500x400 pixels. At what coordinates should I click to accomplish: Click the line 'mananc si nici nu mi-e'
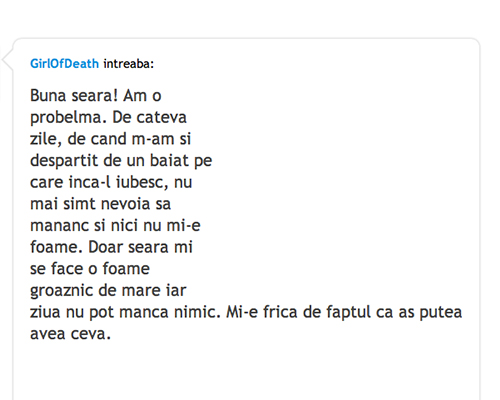click(x=115, y=226)
